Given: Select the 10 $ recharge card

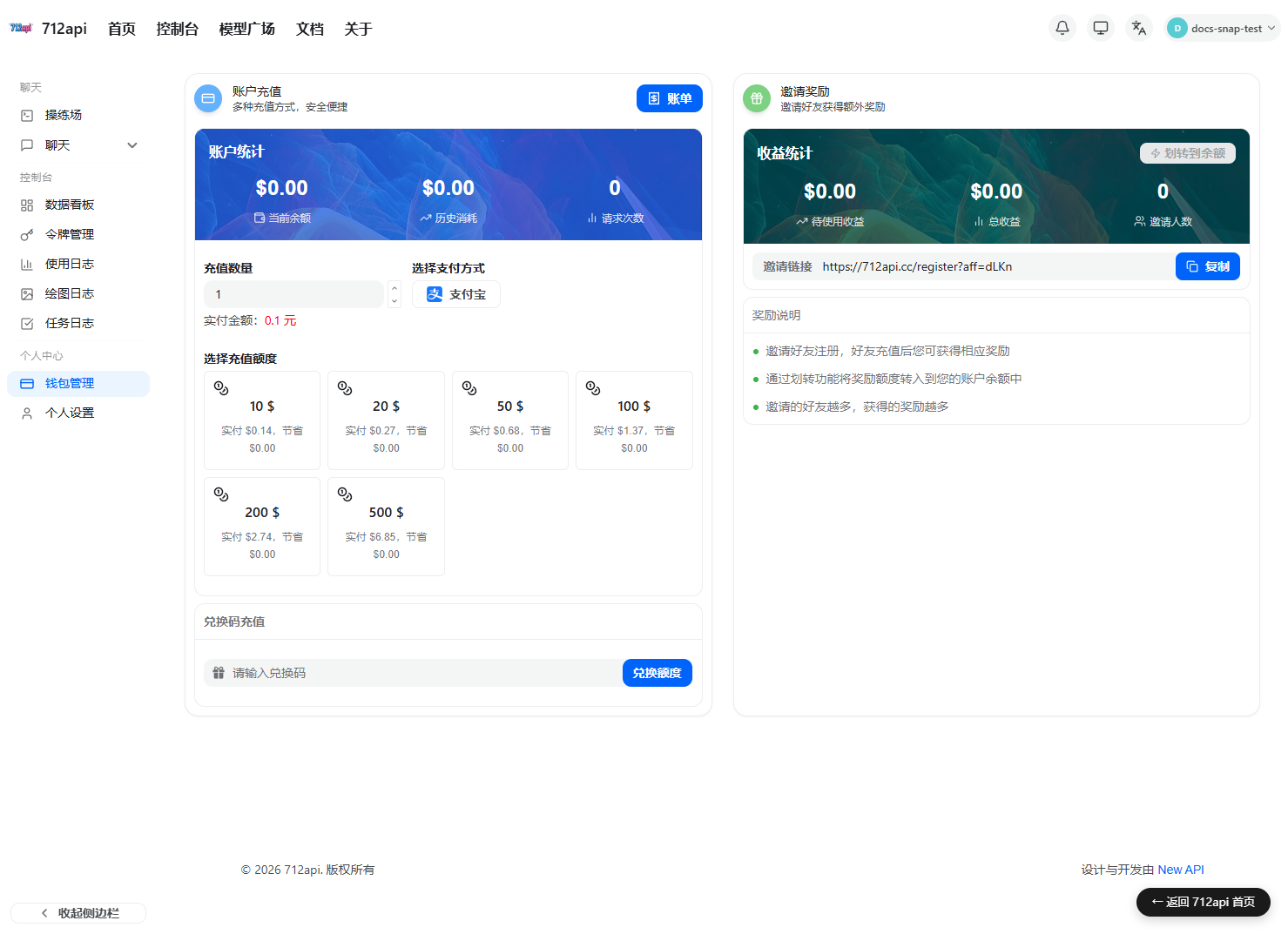Looking at the screenshot, I should tap(262, 420).
